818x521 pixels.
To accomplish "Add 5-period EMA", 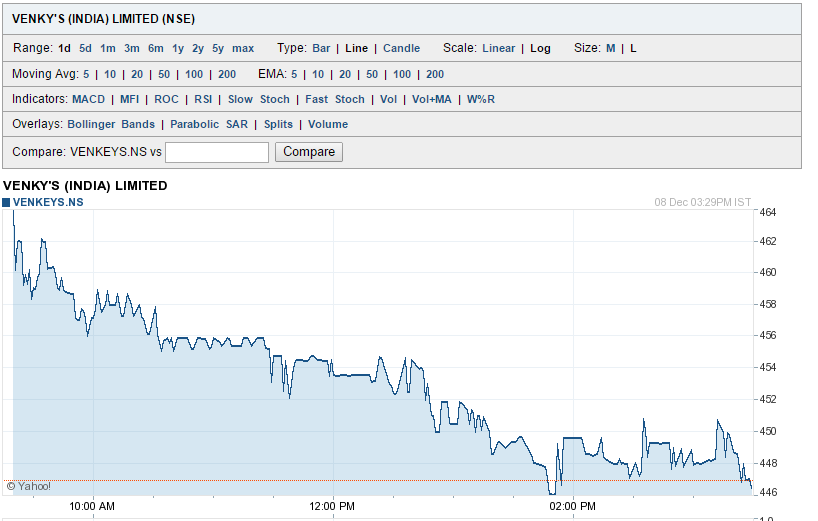I will pos(294,75).
